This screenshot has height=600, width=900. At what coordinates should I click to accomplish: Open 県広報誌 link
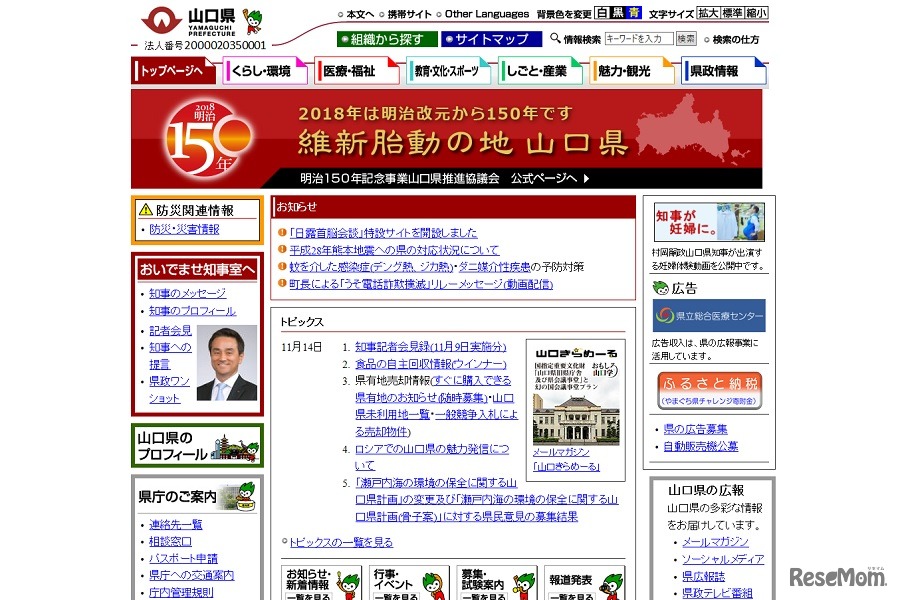(703, 576)
